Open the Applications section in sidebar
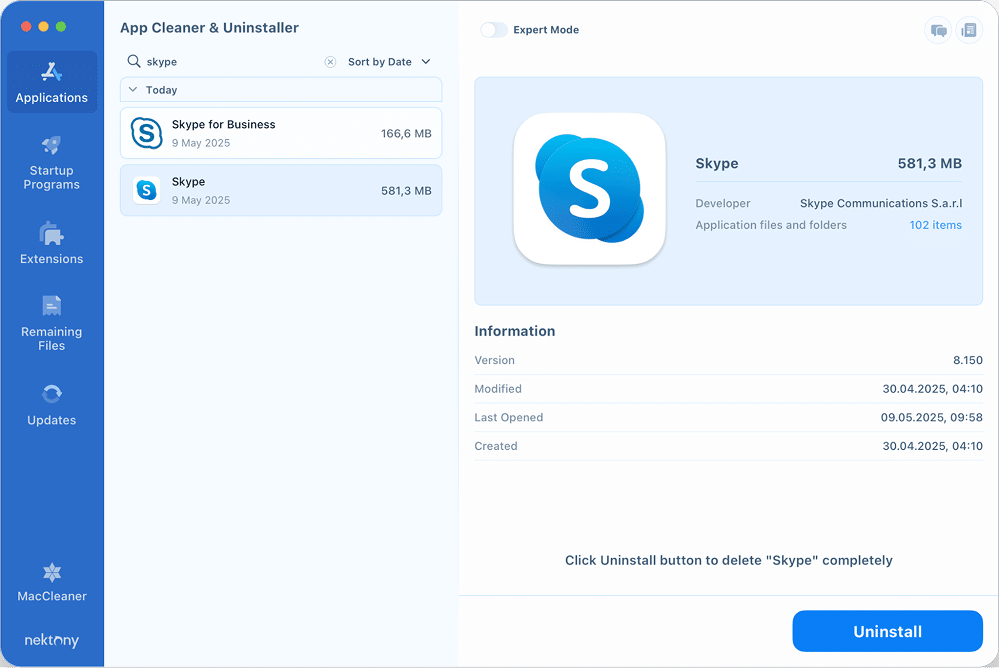The width and height of the screenshot is (999, 668). point(52,82)
